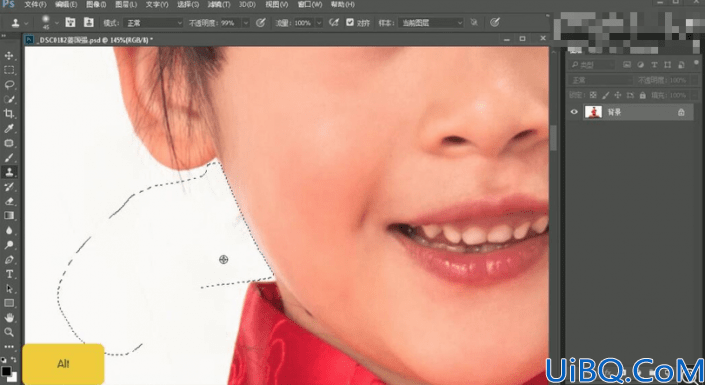Open the 文字(Y) menu
705x385 pixels.
point(157,4)
